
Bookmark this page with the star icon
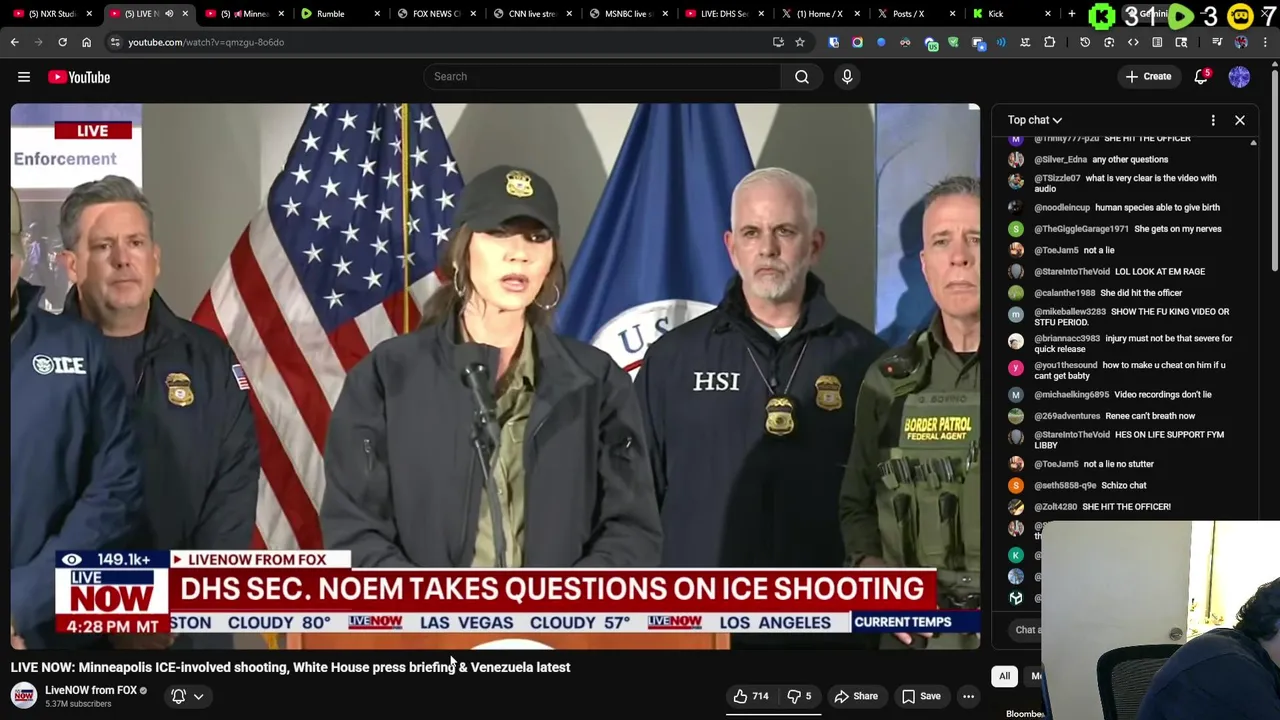tap(800, 42)
